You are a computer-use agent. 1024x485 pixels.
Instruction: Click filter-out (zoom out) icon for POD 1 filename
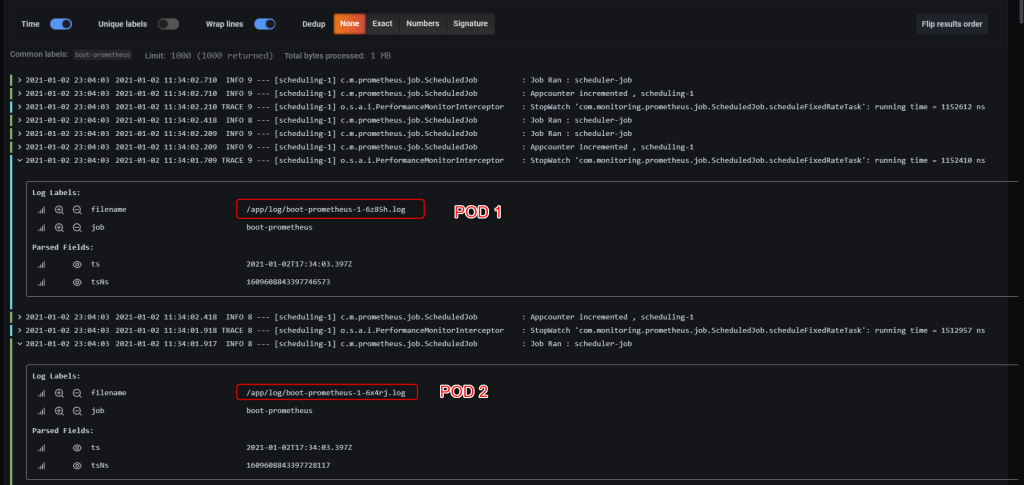tap(77, 210)
